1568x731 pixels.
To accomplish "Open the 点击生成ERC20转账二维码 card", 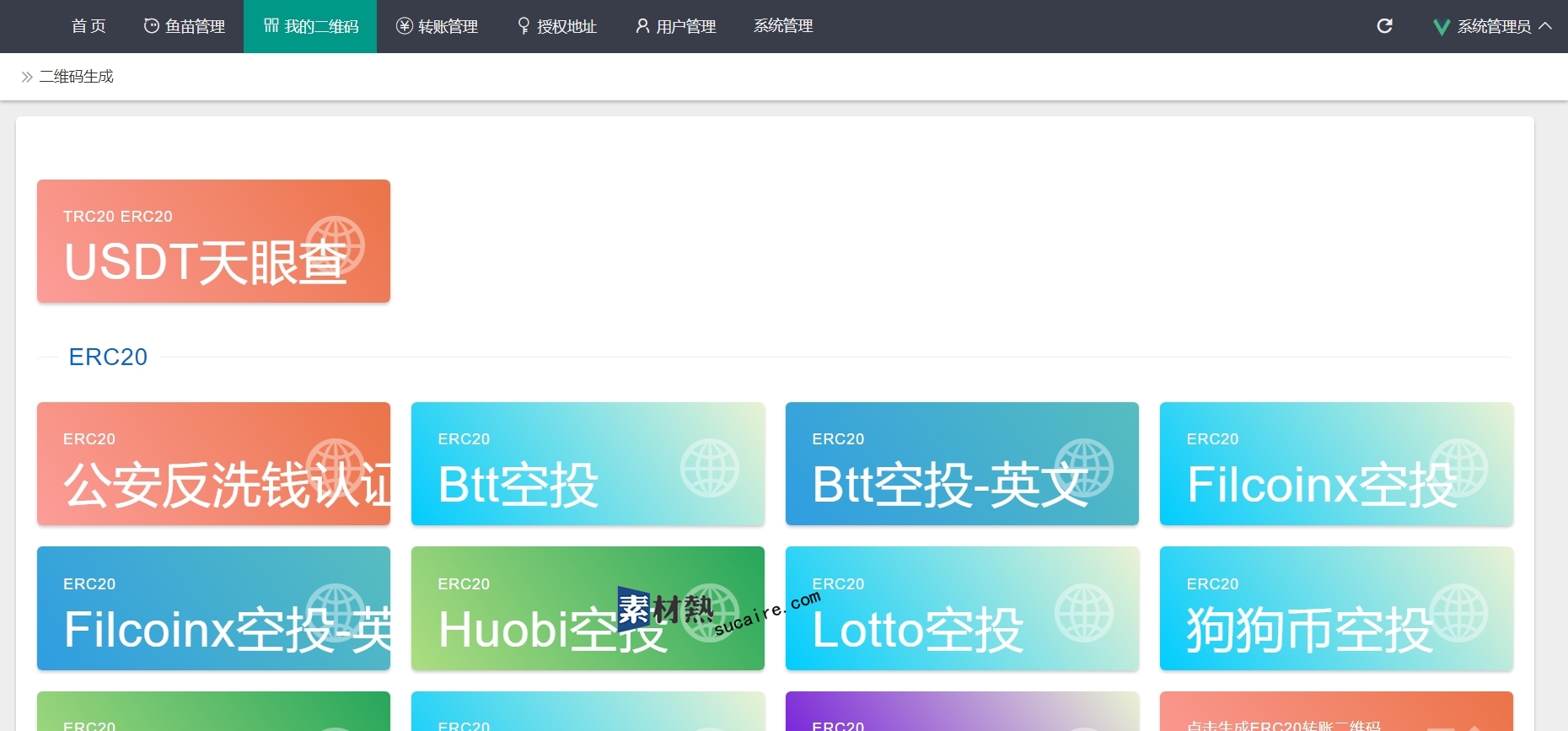I will [x=1336, y=712].
